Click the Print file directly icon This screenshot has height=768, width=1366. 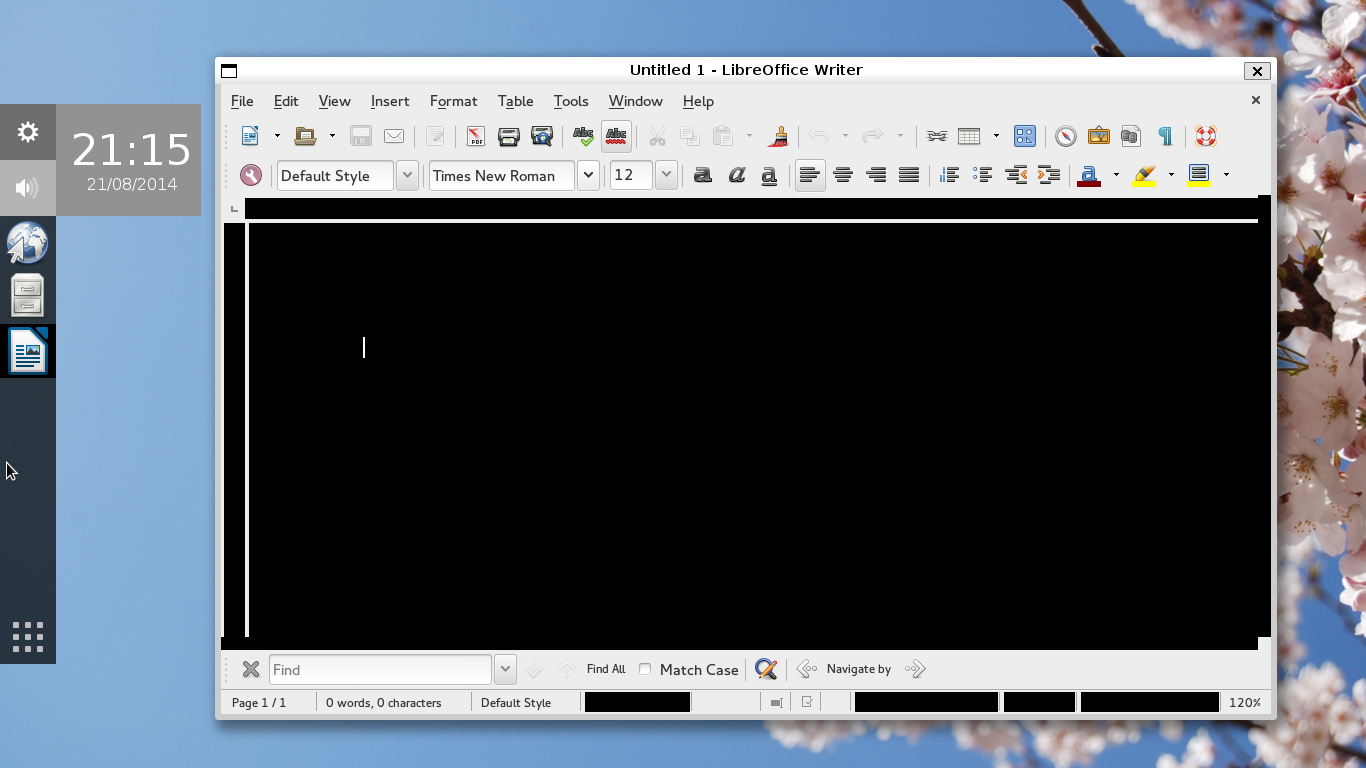[x=508, y=137]
